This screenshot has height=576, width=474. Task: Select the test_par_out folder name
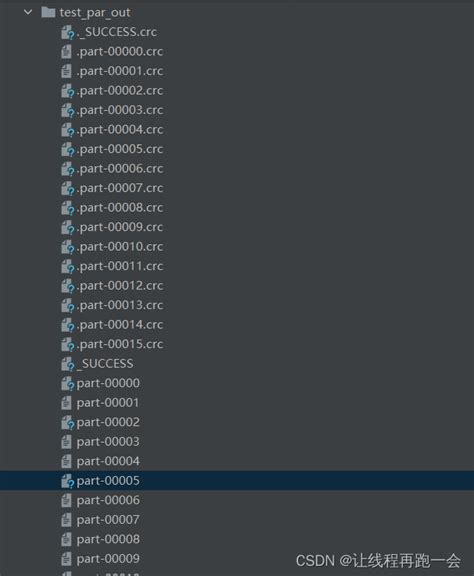click(x=95, y=12)
